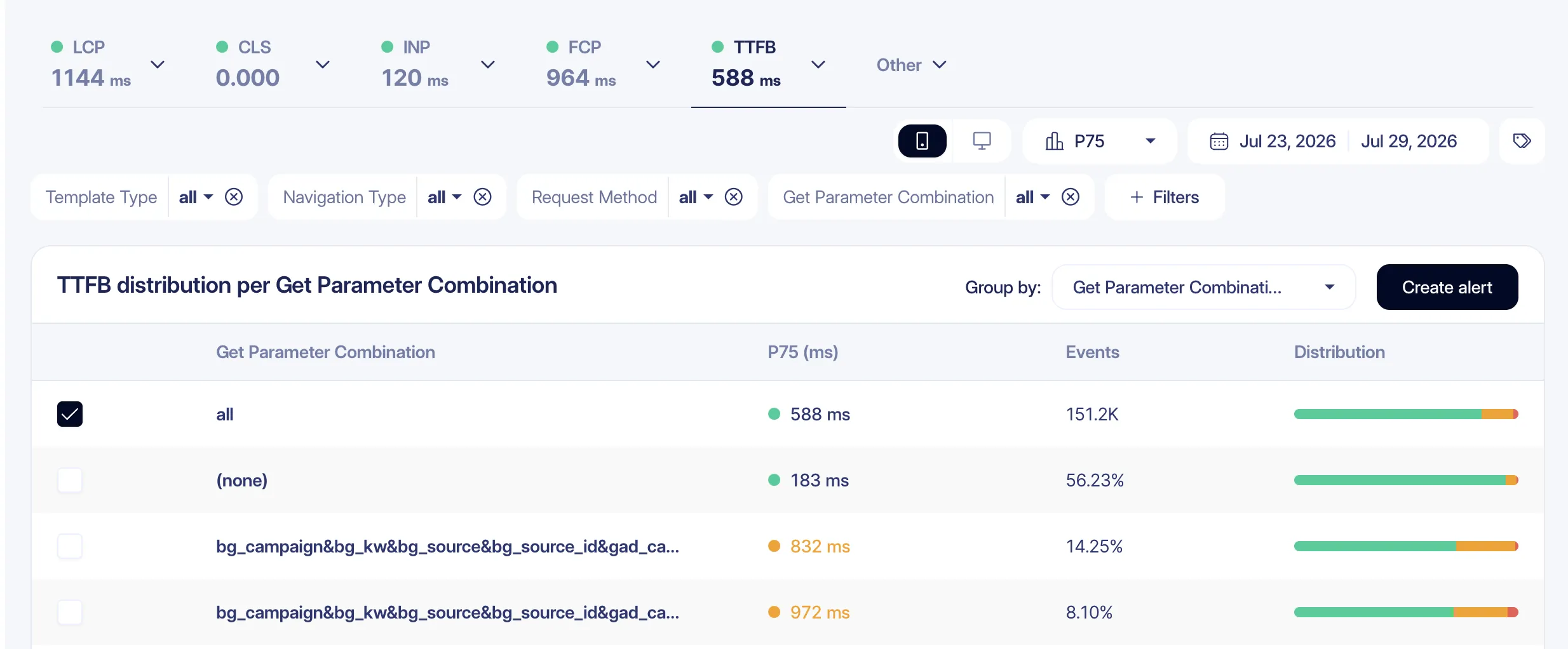
Task: Switch to the INP metric tab
Action: point(438,65)
